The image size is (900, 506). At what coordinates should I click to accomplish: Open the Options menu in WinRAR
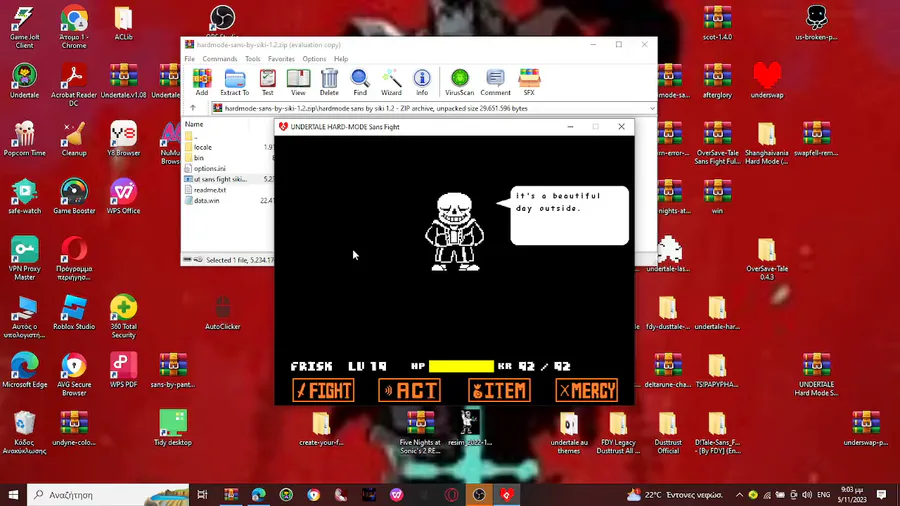[x=314, y=59]
